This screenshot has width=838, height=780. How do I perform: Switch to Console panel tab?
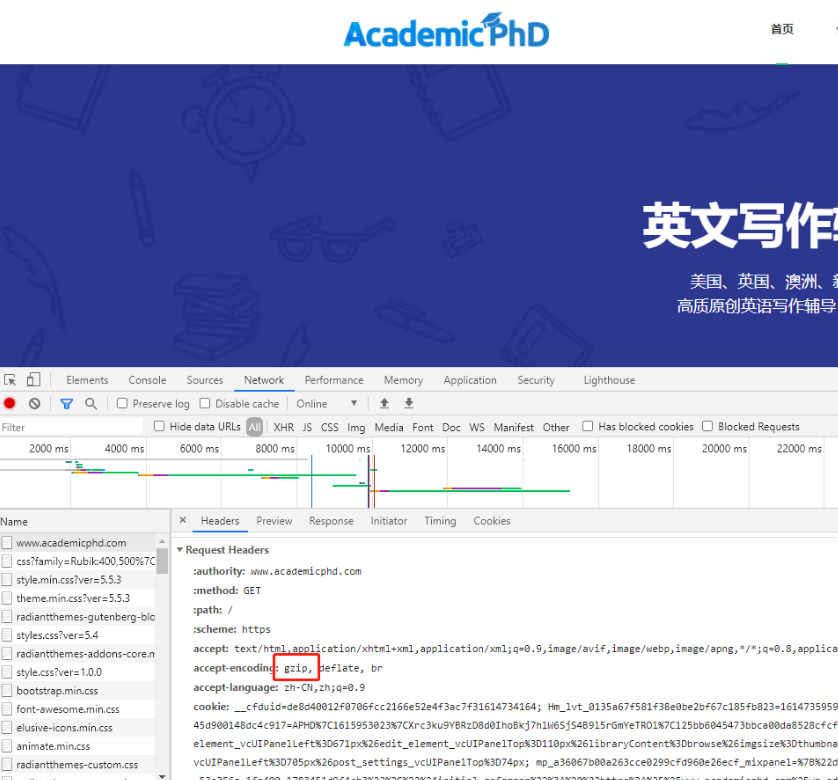click(x=147, y=380)
